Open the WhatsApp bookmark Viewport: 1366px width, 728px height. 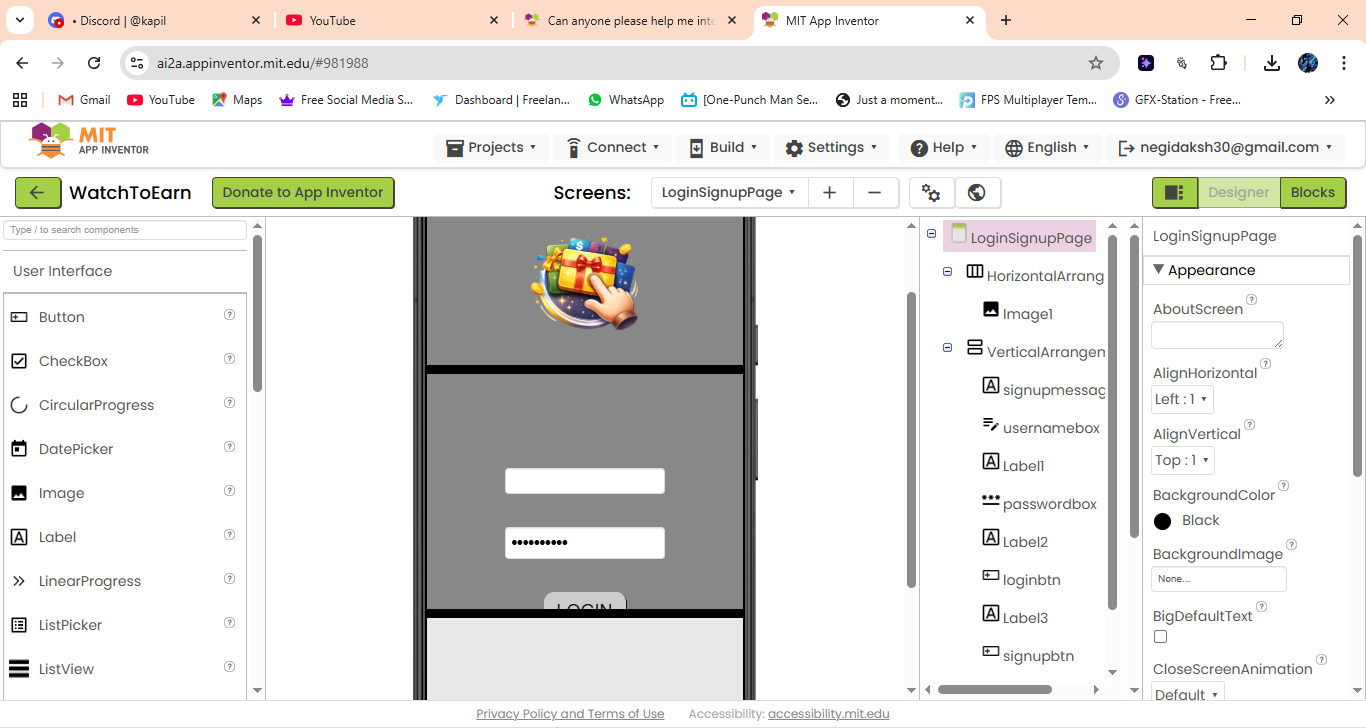click(x=626, y=100)
